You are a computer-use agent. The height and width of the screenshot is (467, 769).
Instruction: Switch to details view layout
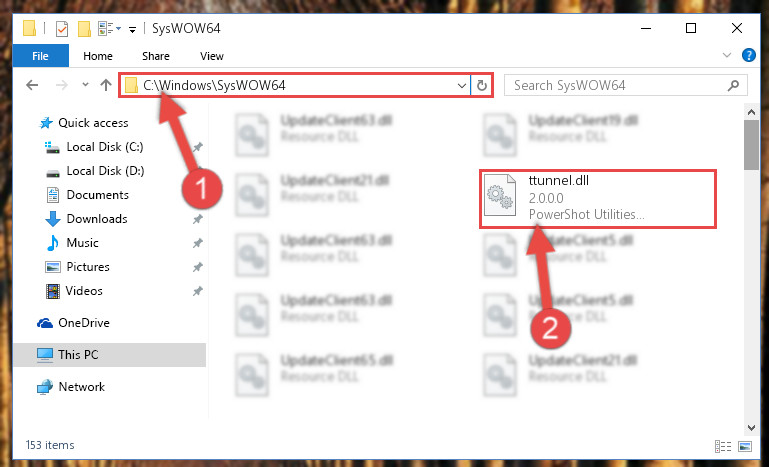[x=723, y=446]
